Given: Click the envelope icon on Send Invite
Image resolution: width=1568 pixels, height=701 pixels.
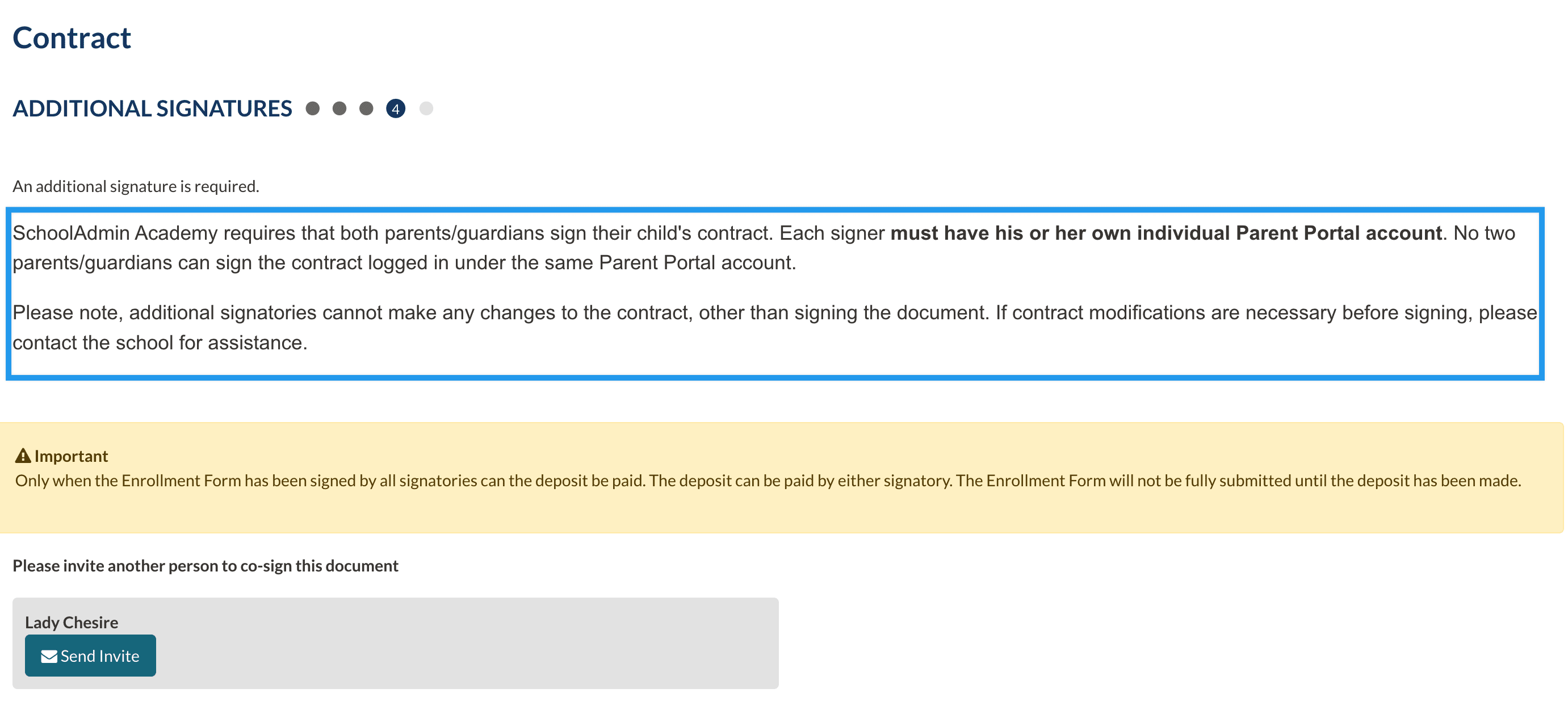Looking at the screenshot, I should 49,656.
